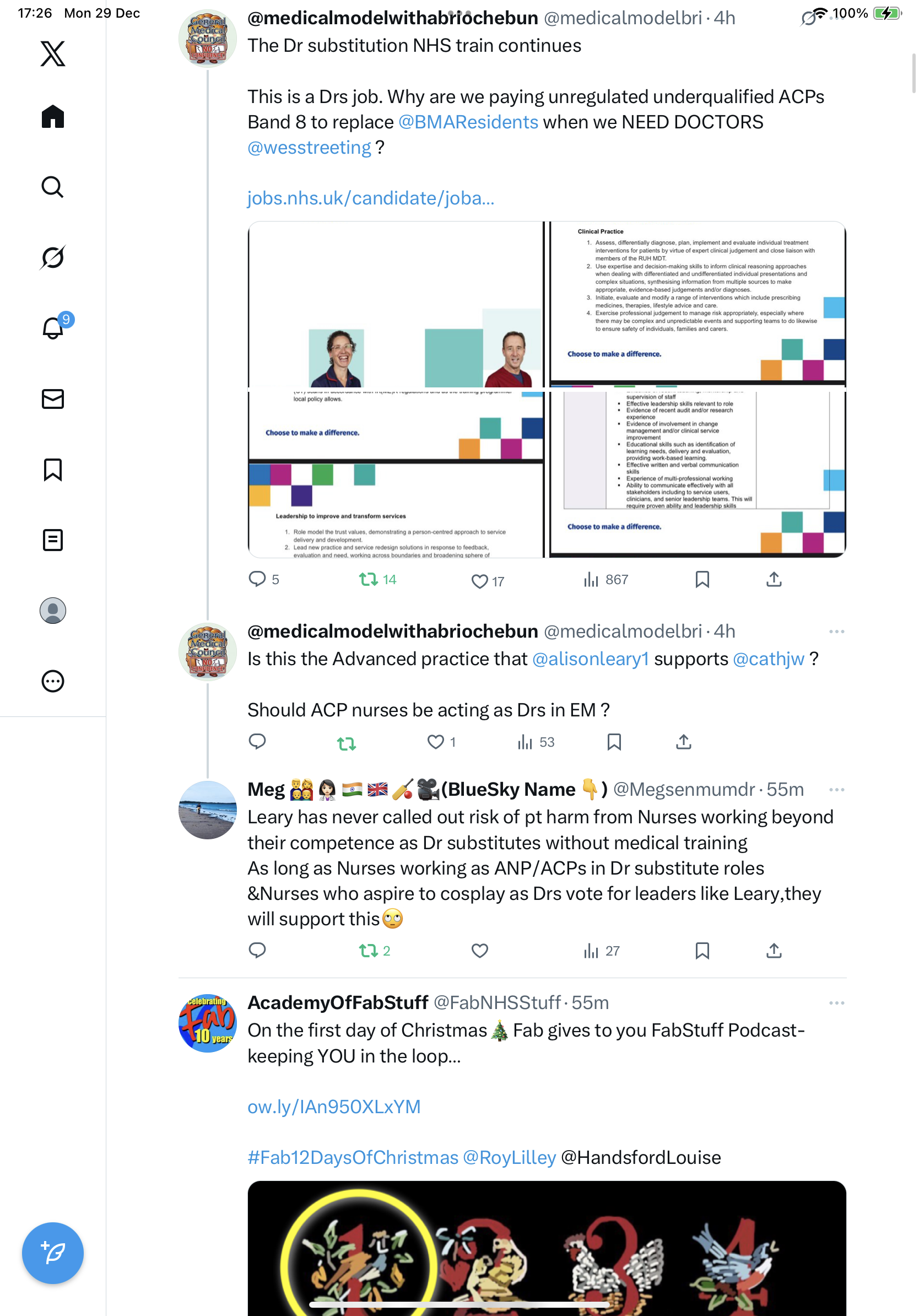
Task: Open the Search magnifier in sidebar
Action: click(x=53, y=187)
